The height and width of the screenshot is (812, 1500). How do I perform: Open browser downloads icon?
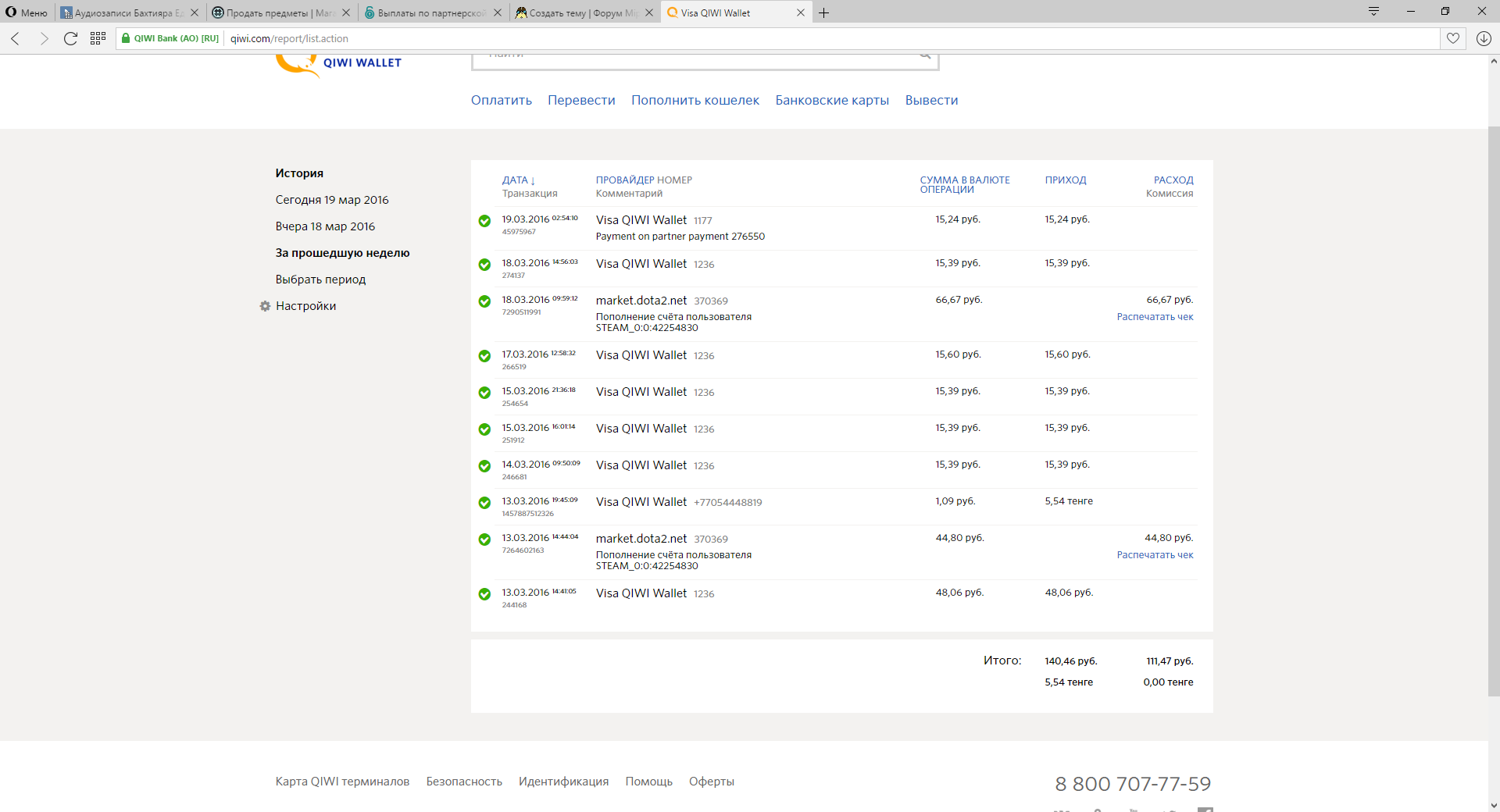click(1484, 38)
